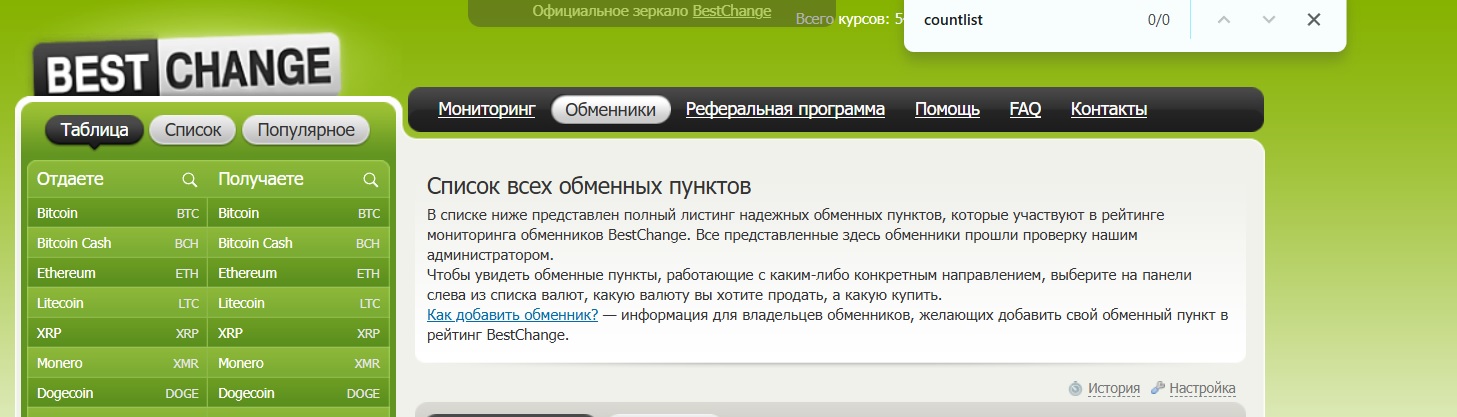Select Ethereum in the Получаете column

point(299,273)
